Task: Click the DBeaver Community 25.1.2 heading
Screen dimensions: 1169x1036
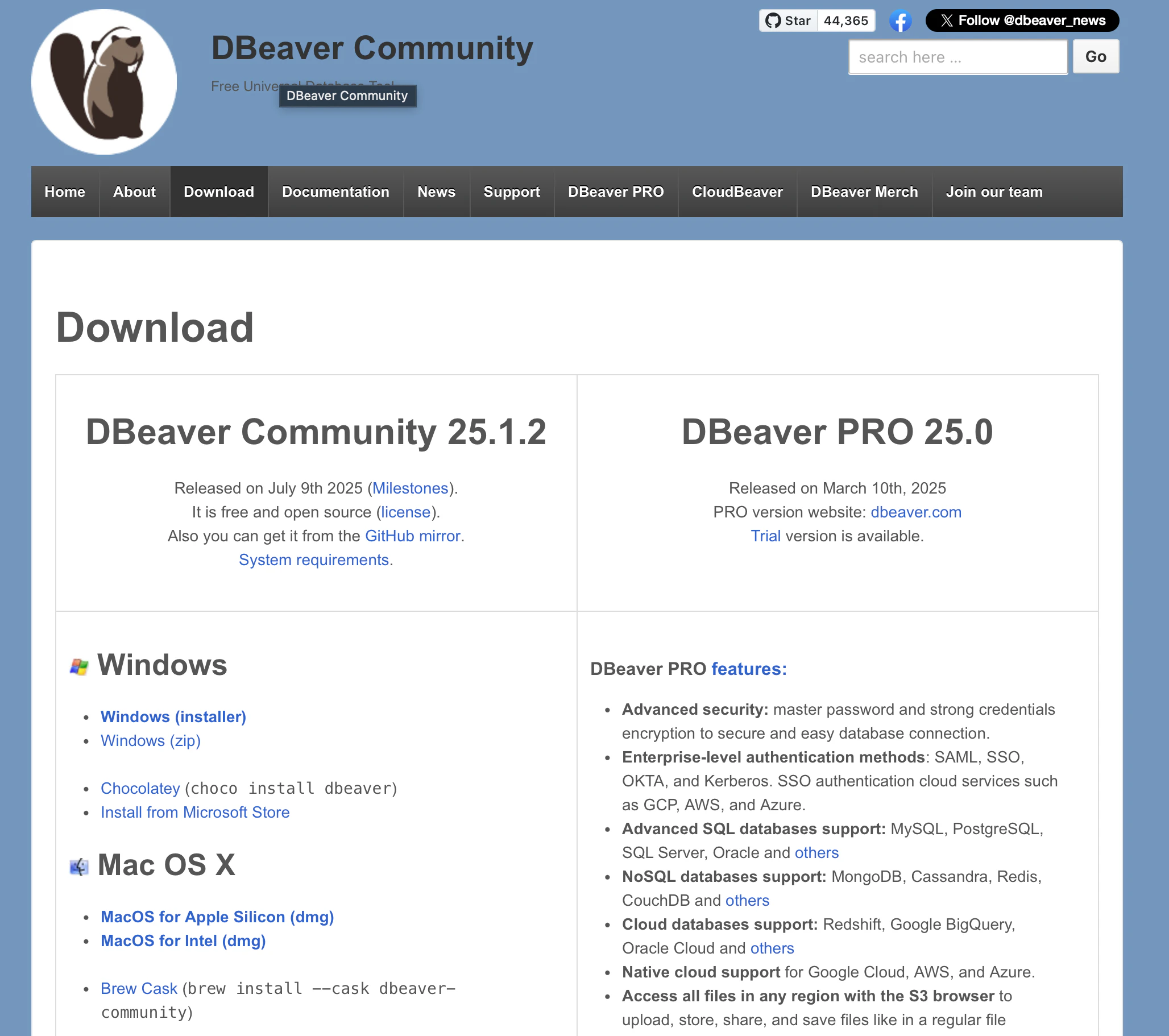Action: [316, 432]
